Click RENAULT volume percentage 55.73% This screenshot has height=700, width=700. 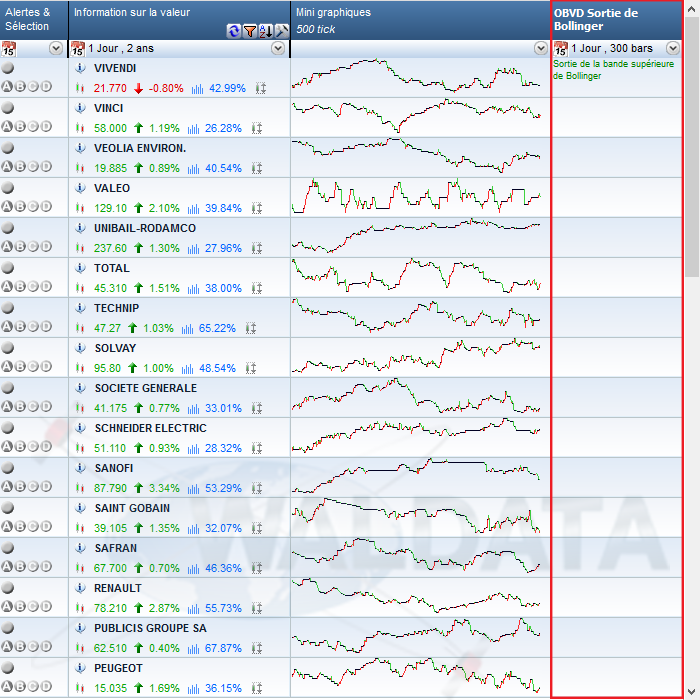[x=223, y=608]
